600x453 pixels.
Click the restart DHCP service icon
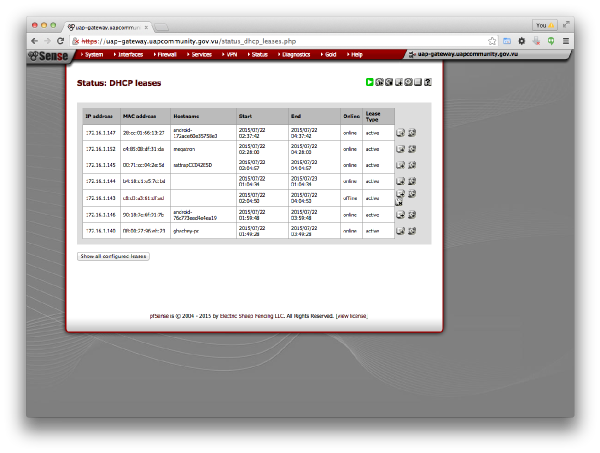point(379,82)
